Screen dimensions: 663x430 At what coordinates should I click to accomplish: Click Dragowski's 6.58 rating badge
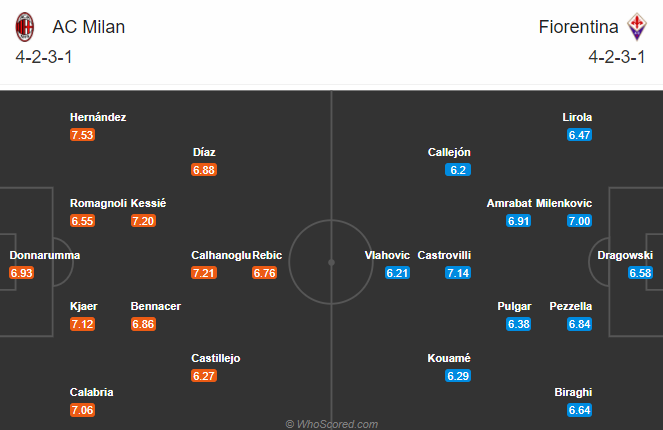coord(640,273)
